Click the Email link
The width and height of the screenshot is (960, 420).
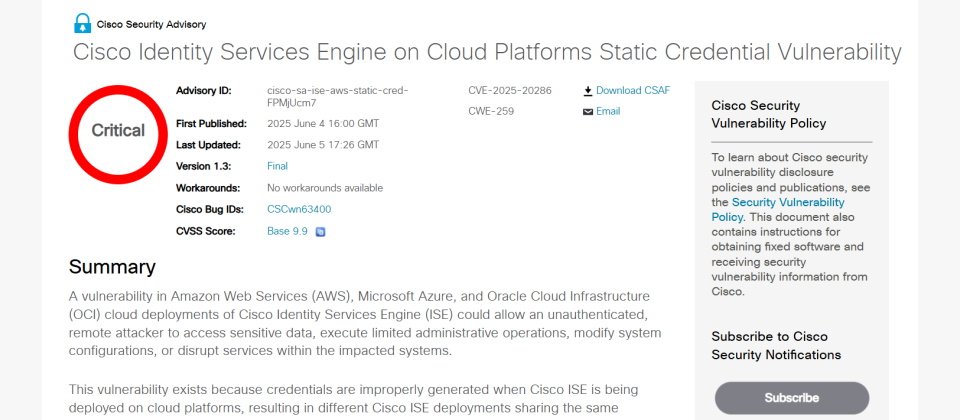pos(608,111)
